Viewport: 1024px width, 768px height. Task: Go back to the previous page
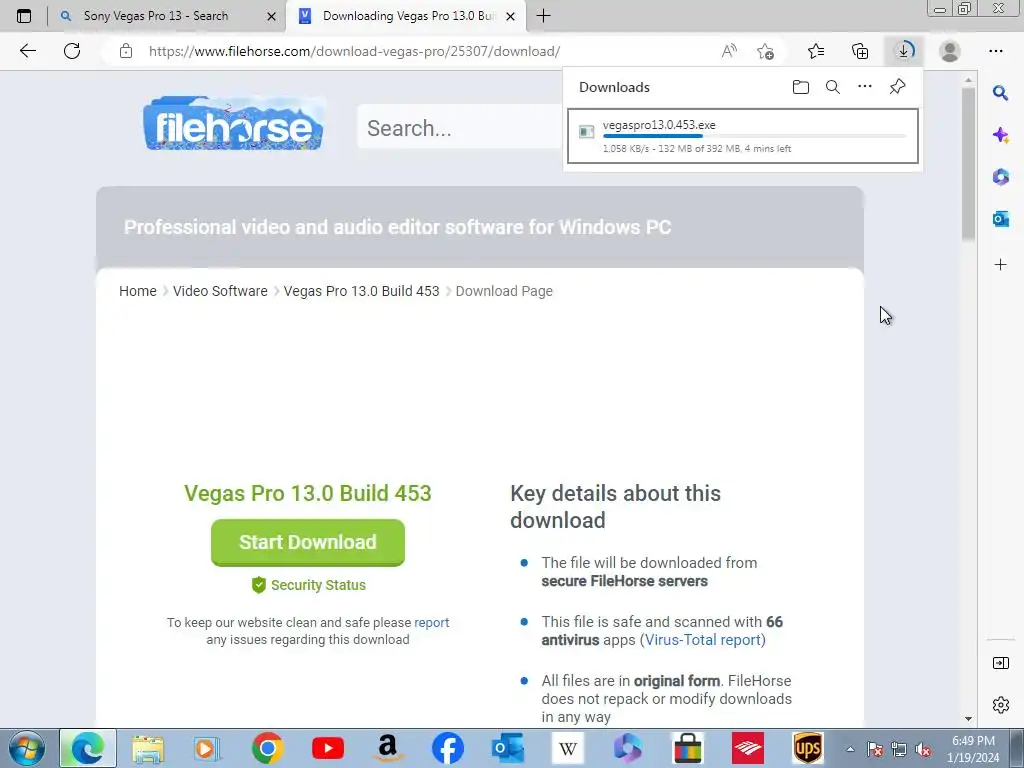(x=27, y=51)
